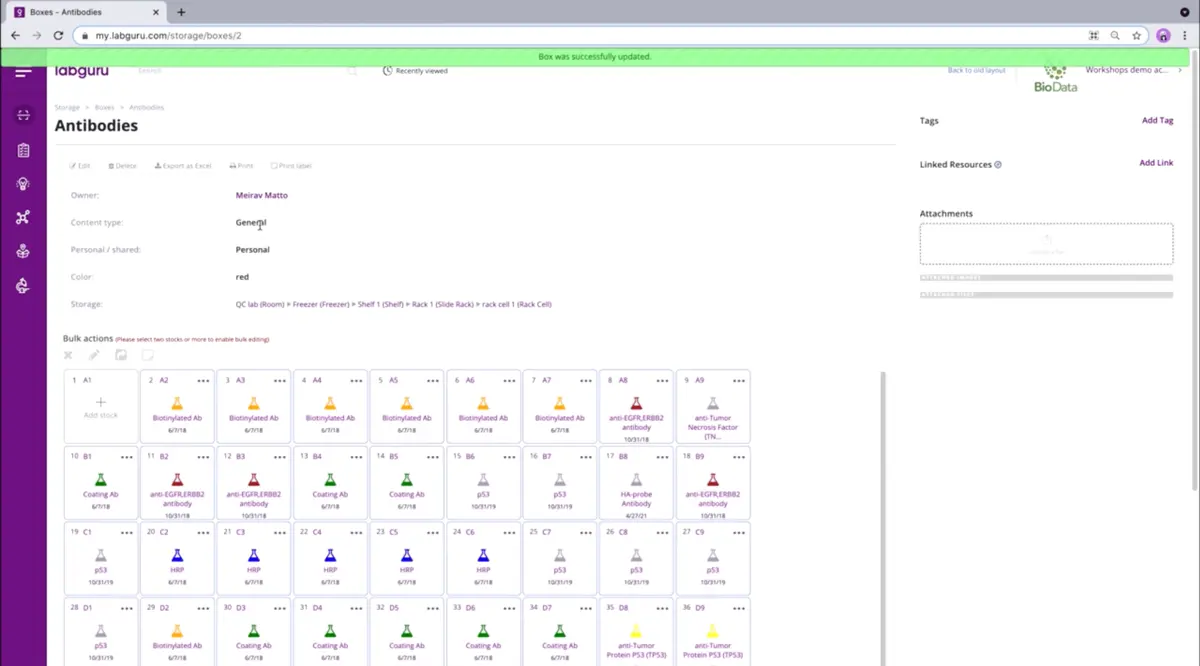
Task: Open the Chrome profile avatar
Action: pos(1163,35)
